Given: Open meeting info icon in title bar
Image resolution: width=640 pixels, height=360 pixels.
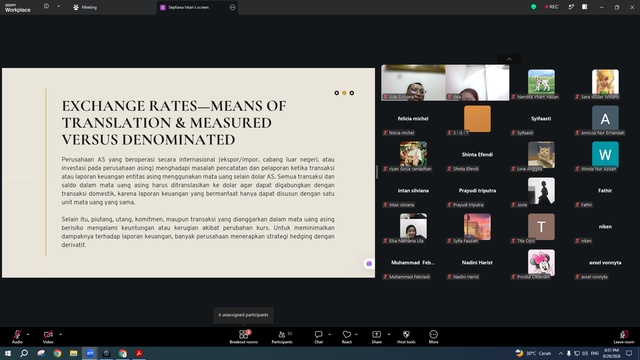Looking at the screenshot, I should (x=46, y=7).
